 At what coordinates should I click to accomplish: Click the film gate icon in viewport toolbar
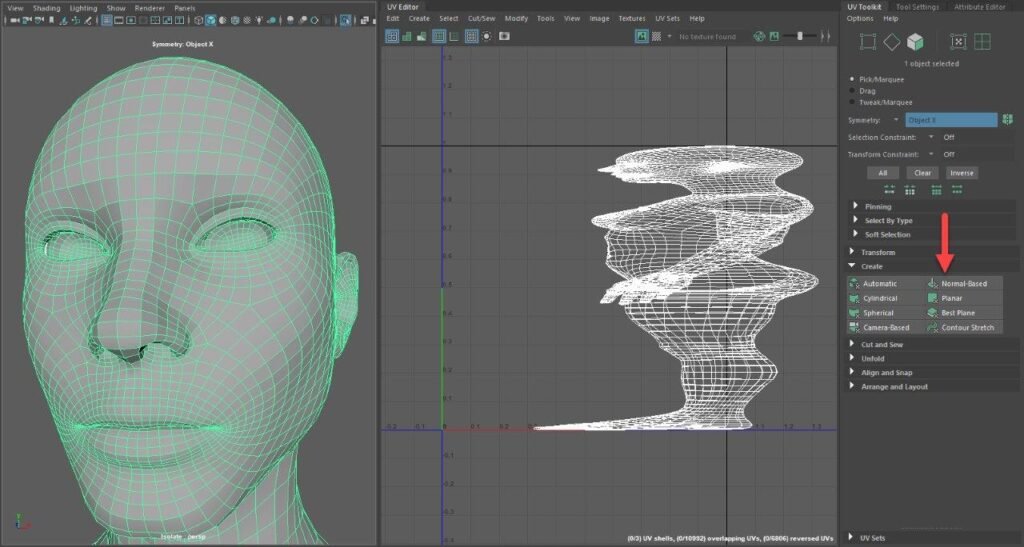click(x=118, y=20)
